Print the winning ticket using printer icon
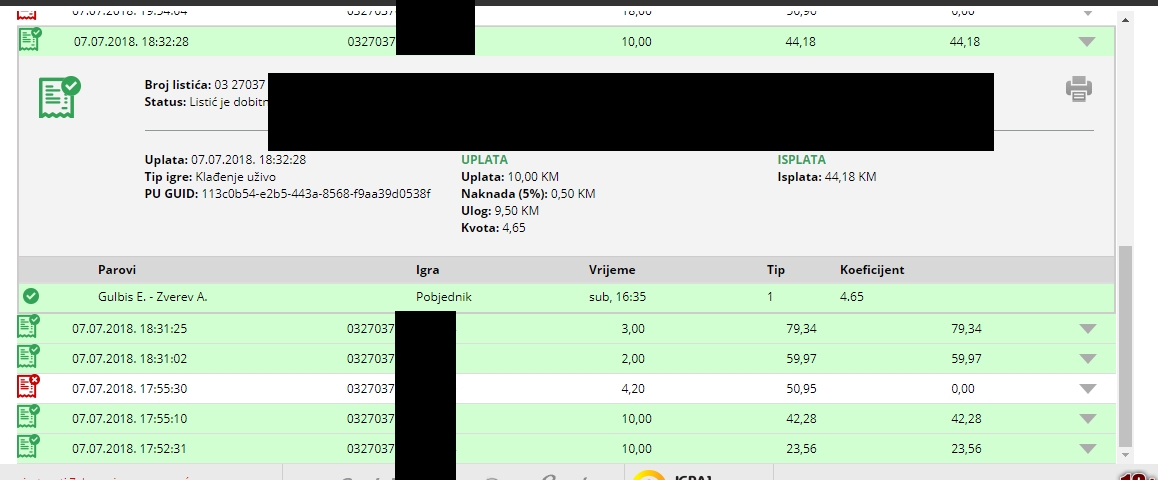This screenshot has height=480, width=1158. click(1078, 89)
